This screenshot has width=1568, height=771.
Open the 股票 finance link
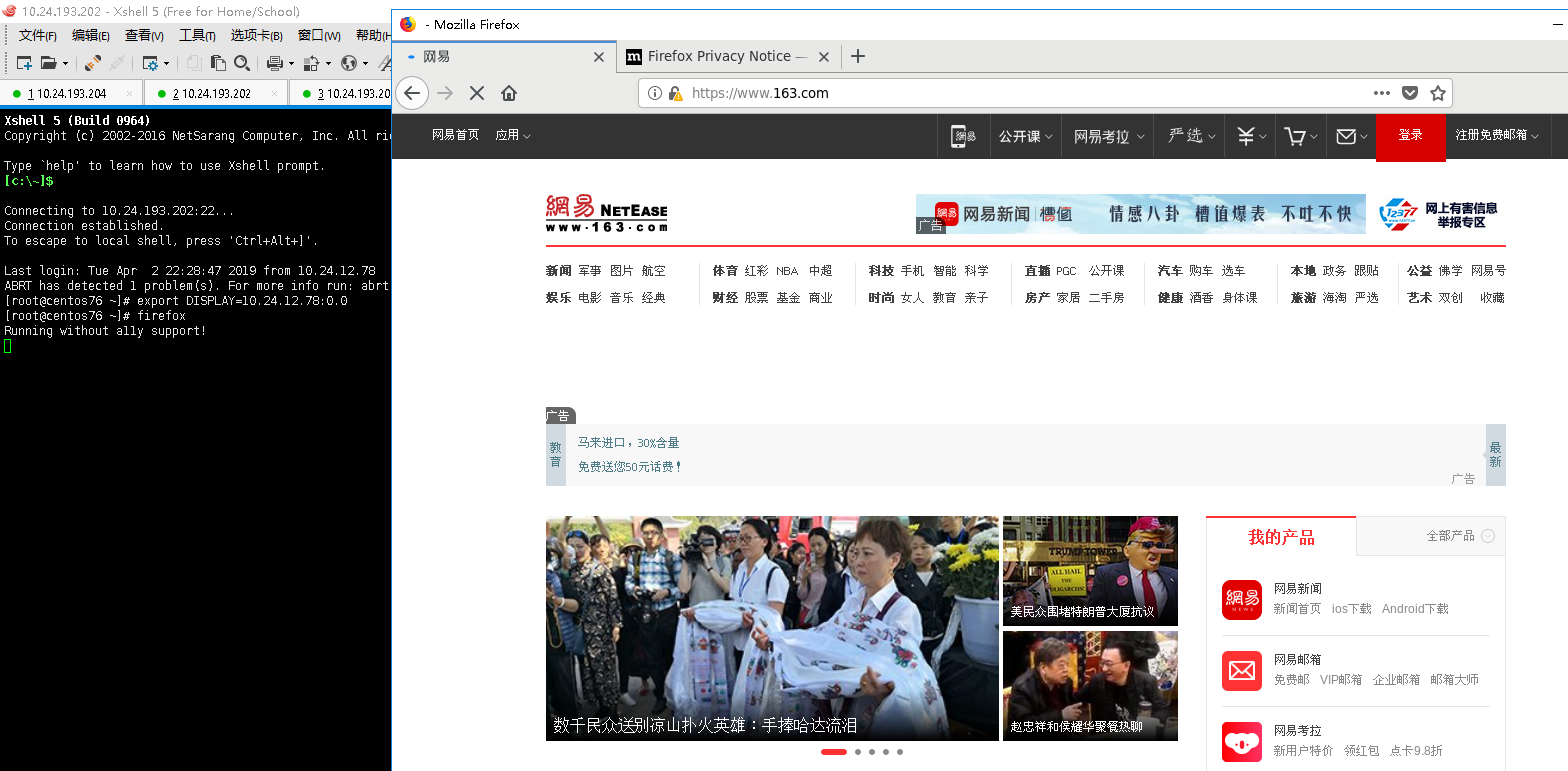(x=757, y=298)
